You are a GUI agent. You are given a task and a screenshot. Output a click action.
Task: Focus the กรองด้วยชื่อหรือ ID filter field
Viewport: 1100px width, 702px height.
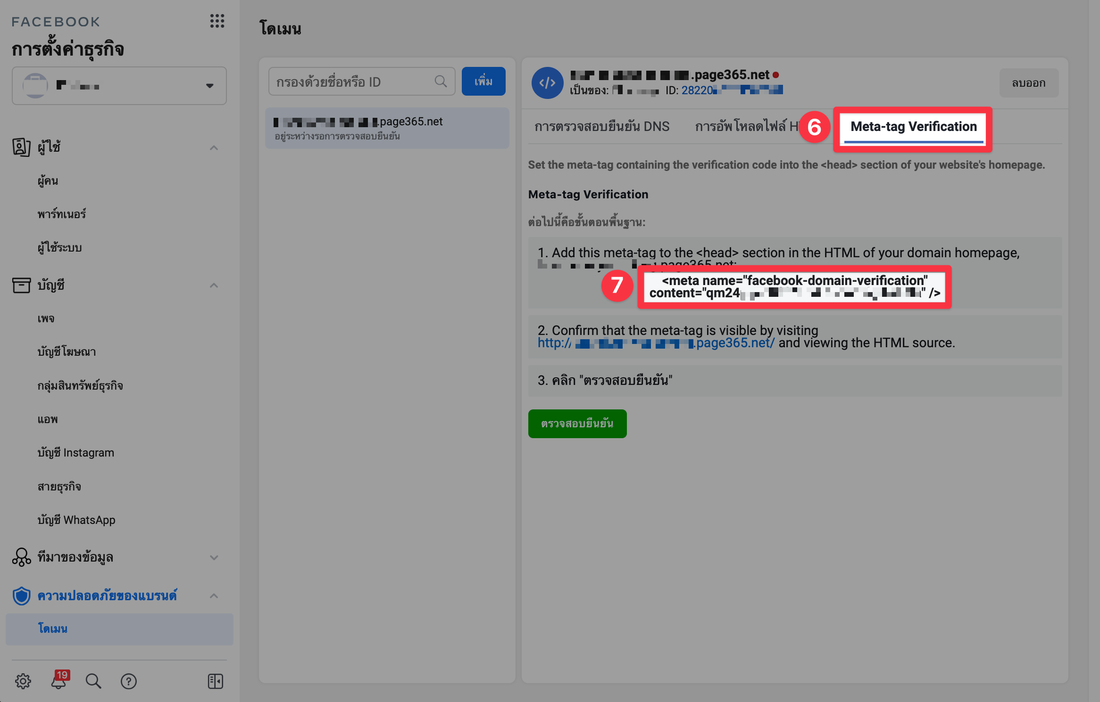(x=361, y=81)
